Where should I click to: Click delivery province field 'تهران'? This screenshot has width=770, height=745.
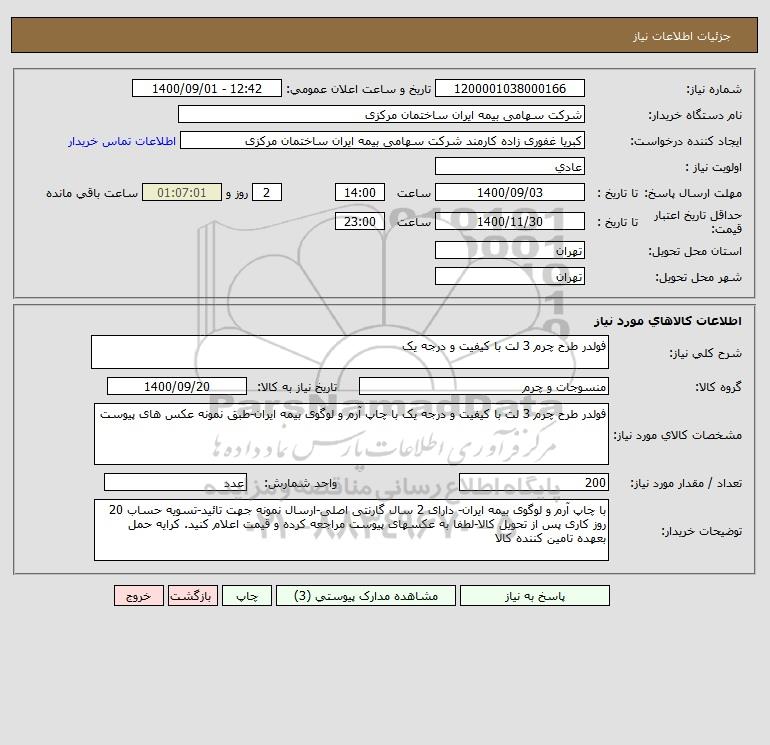(510, 250)
